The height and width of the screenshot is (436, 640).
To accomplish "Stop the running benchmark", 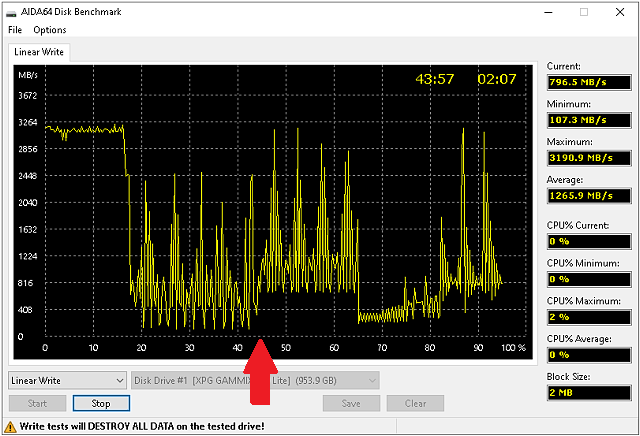I will [101, 403].
